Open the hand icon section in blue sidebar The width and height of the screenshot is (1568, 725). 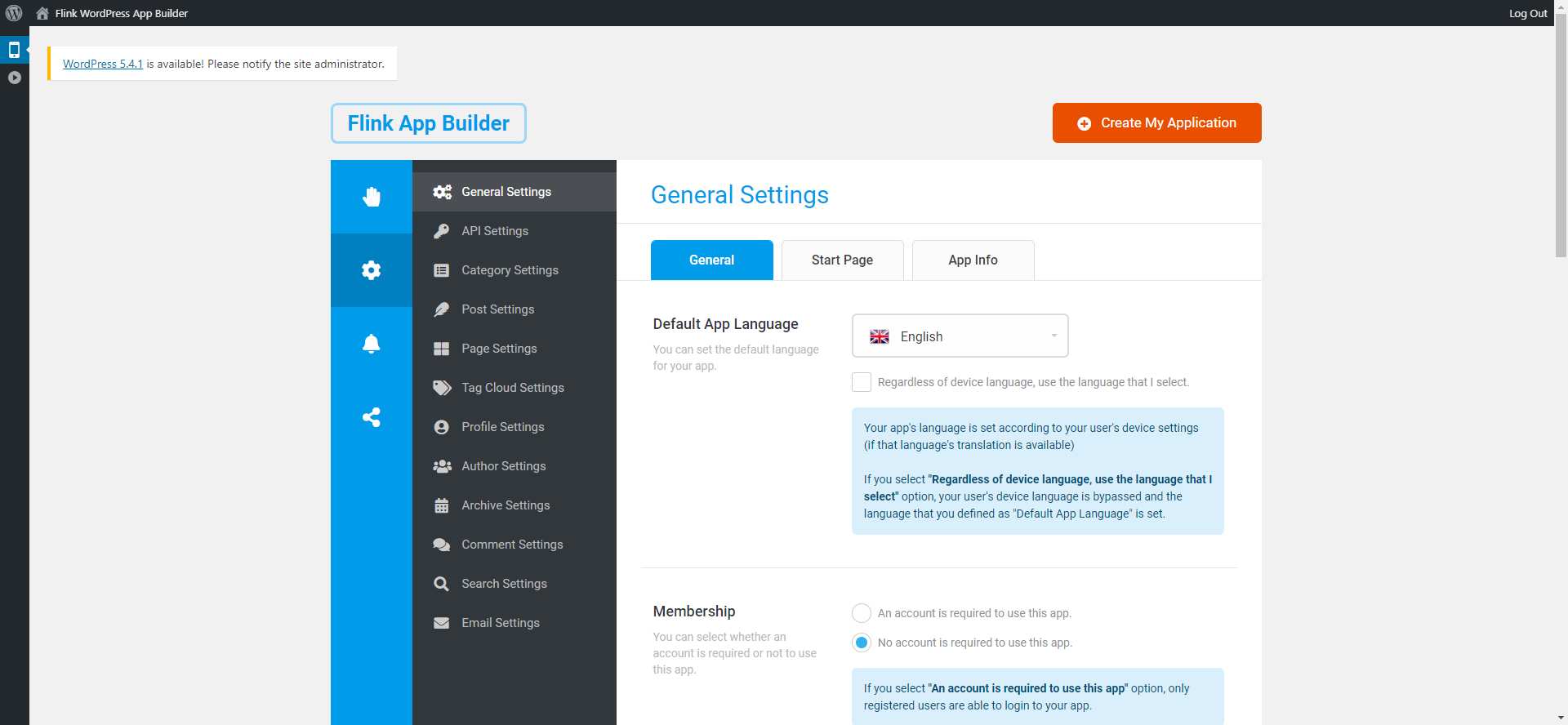(x=372, y=197)
